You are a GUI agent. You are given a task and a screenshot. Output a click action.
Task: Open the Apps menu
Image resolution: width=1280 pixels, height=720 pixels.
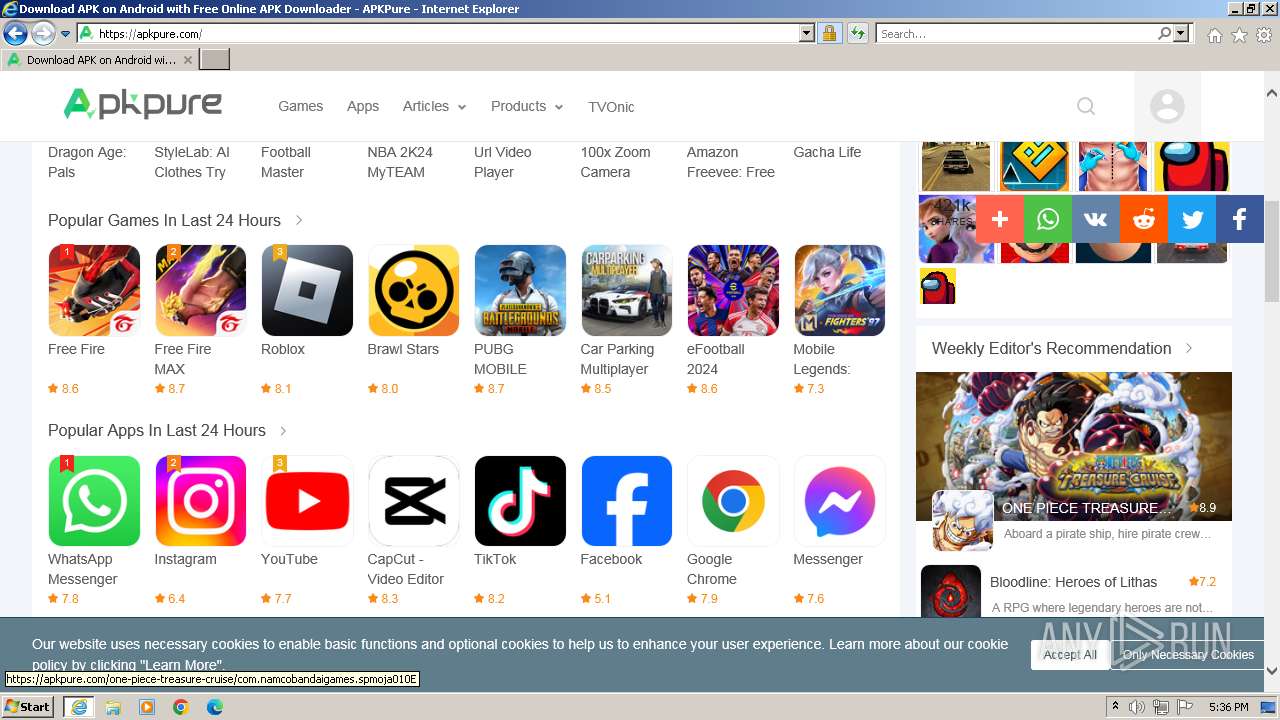point(363,106)
